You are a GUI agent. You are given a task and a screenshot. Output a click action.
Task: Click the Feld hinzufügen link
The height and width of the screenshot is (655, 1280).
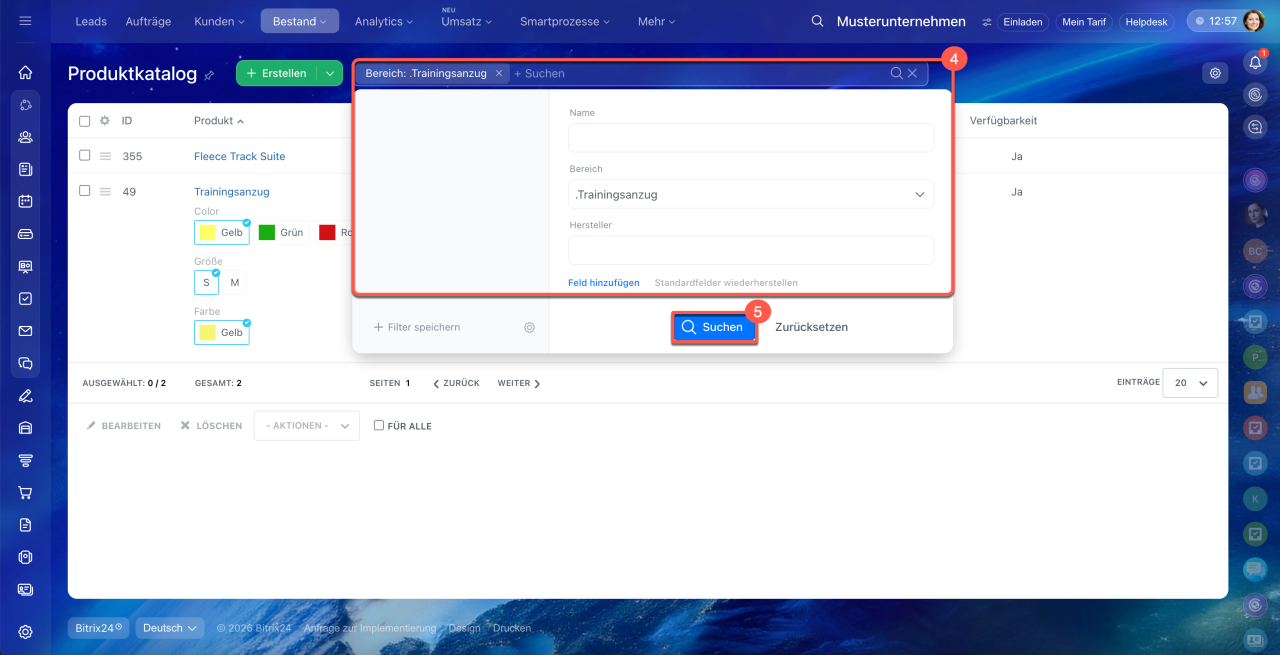tap(604, 283)
